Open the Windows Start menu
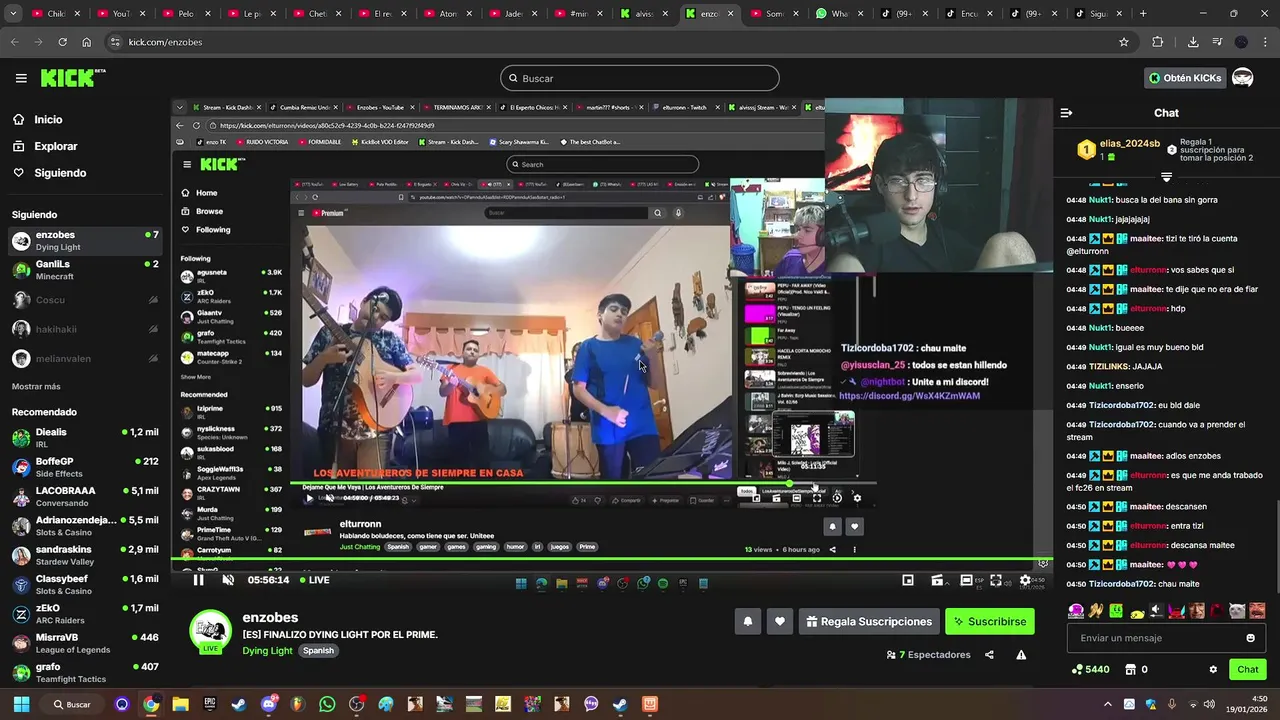 tap(21, 704)
